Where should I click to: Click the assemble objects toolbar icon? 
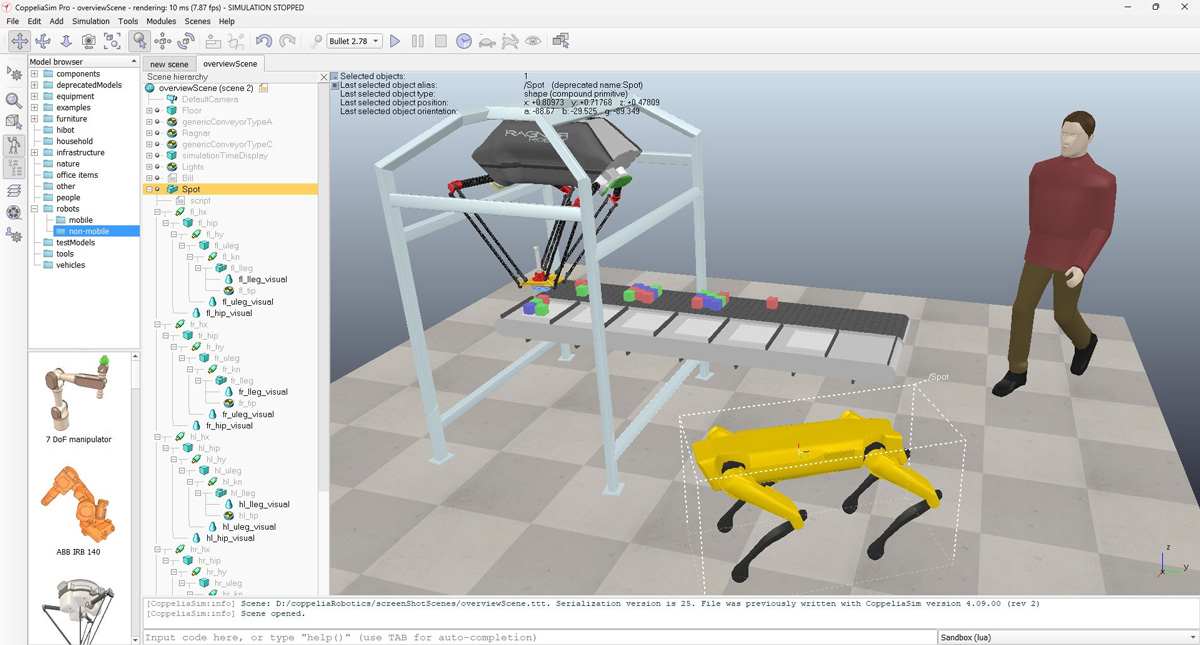click(213, 41)
